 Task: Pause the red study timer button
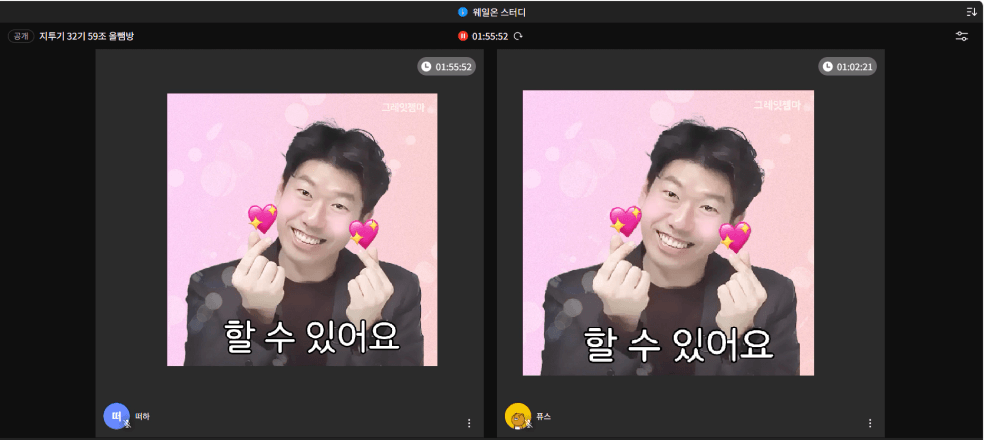pyautogui.click(x=463, y=36)
